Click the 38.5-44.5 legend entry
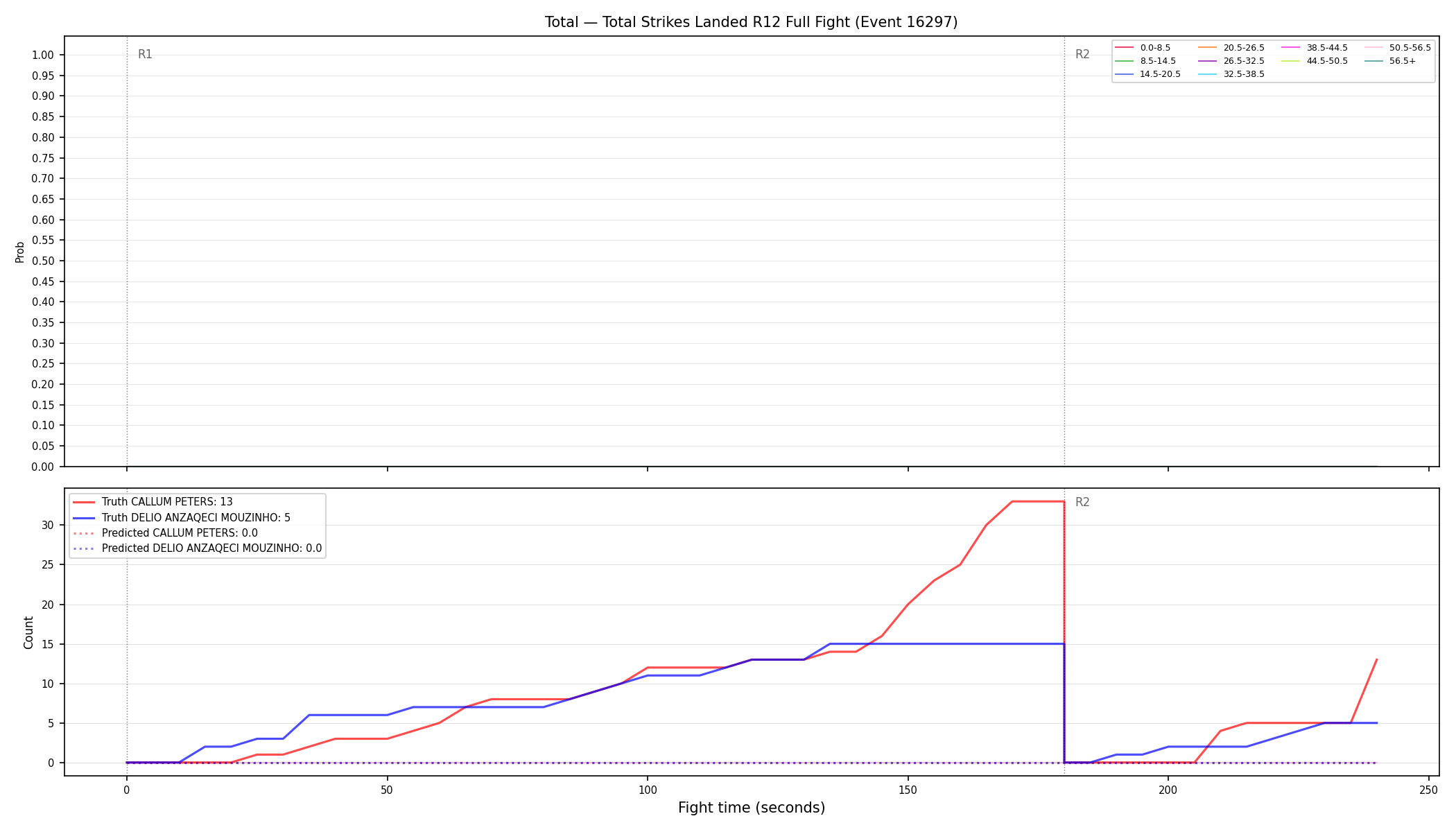This screenshot has height=832, width=1456. (x=1315, y=48)
